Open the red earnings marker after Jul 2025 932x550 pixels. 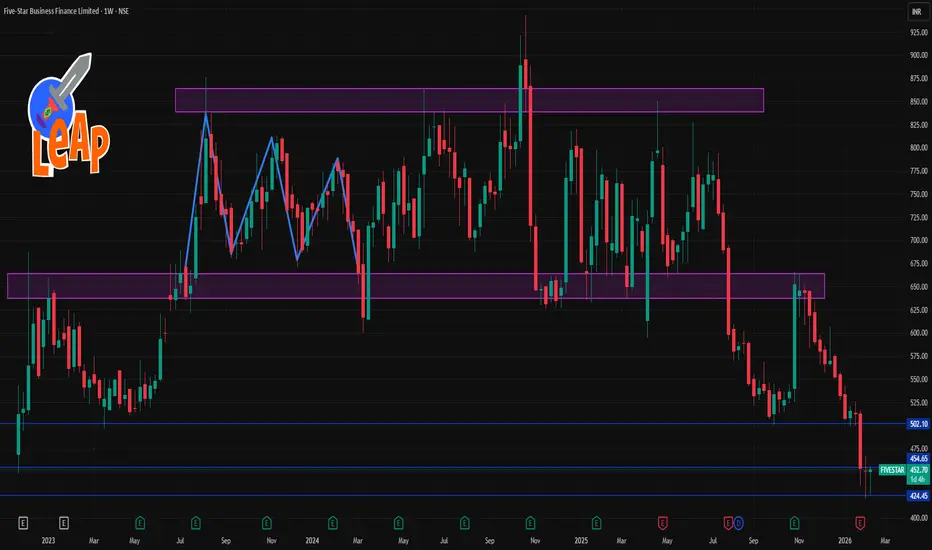coord(728,523)
